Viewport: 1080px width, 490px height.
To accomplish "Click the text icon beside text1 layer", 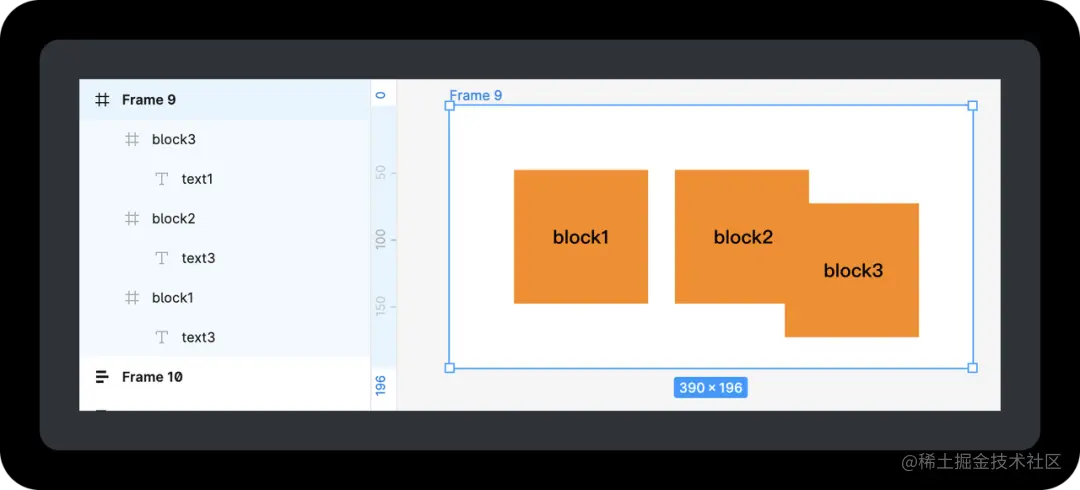I will [x=162, y=179].
